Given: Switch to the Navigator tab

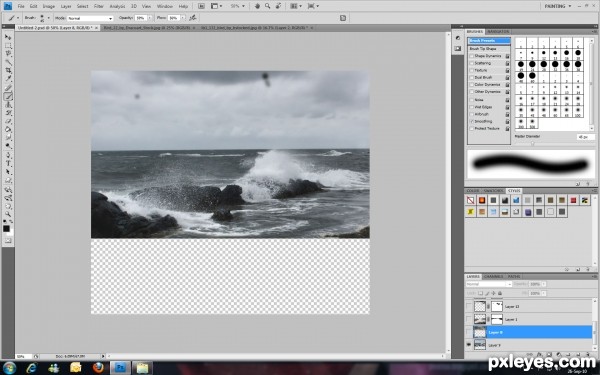Looking at the screenshot, I should (x=499, y=31).
